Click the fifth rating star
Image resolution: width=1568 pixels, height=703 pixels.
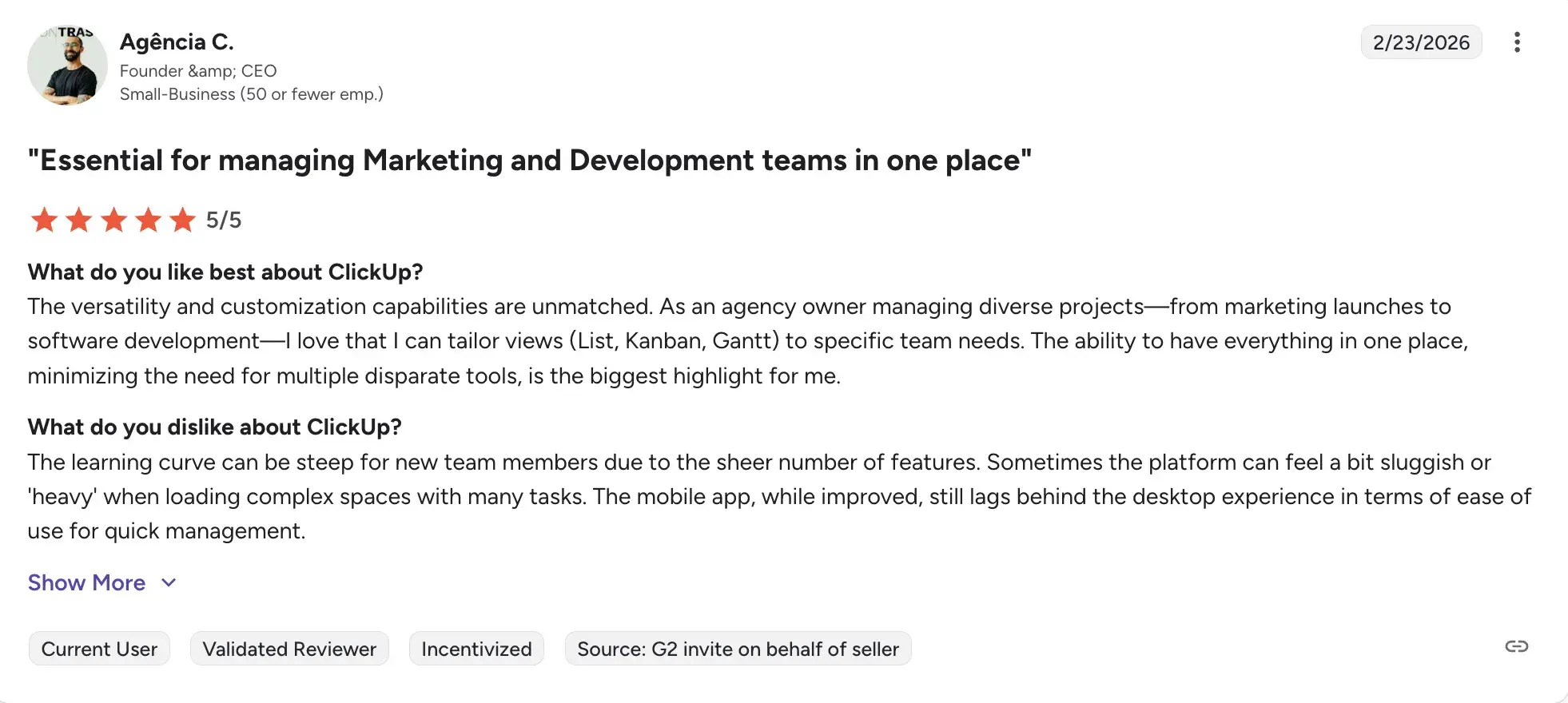(183, 220)
